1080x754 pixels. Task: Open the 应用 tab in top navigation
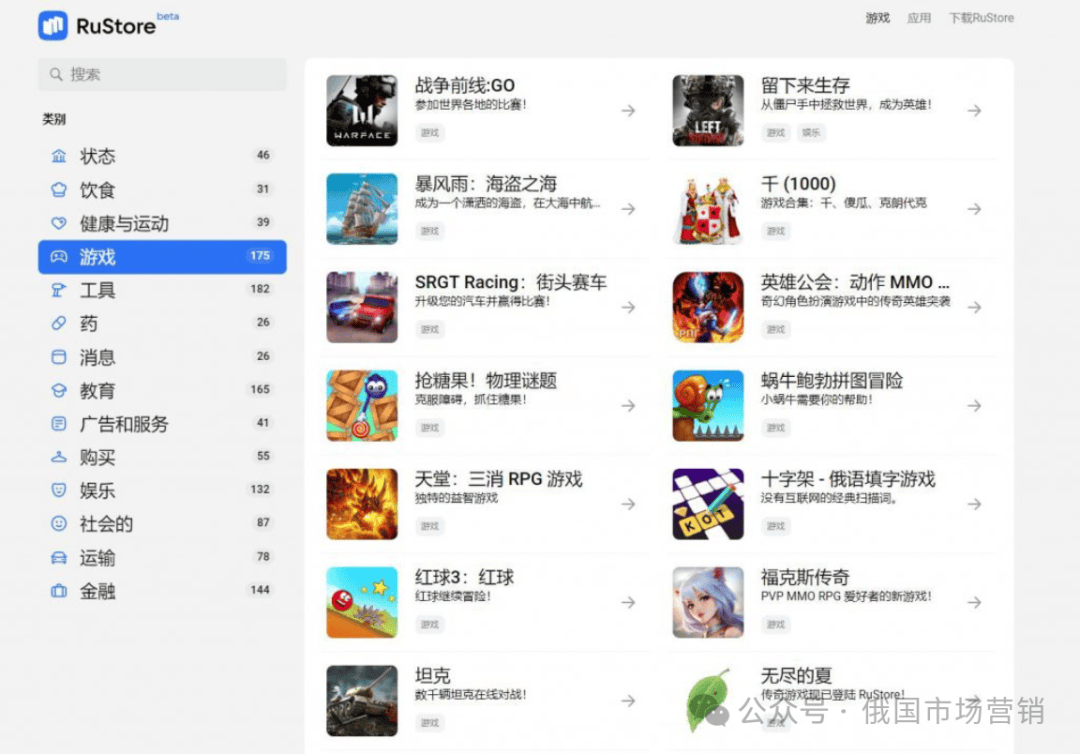point(919,18)
